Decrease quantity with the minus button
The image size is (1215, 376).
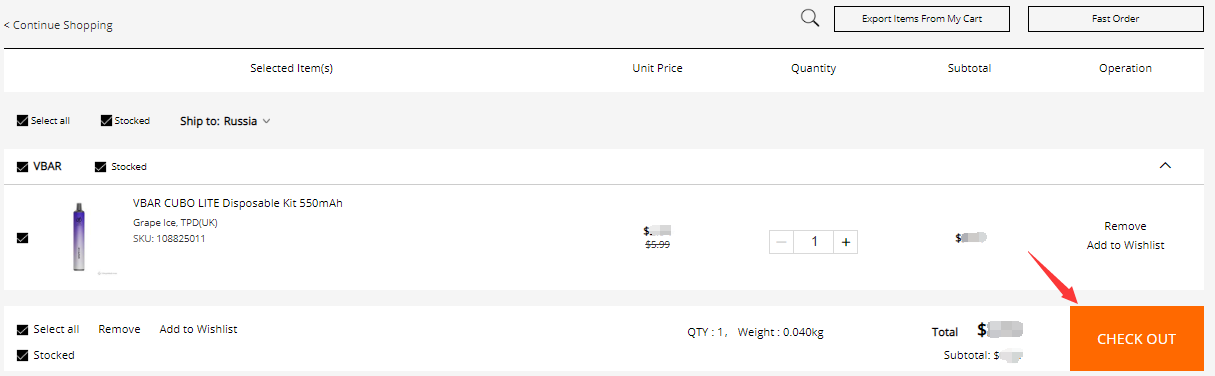point(782,242)
